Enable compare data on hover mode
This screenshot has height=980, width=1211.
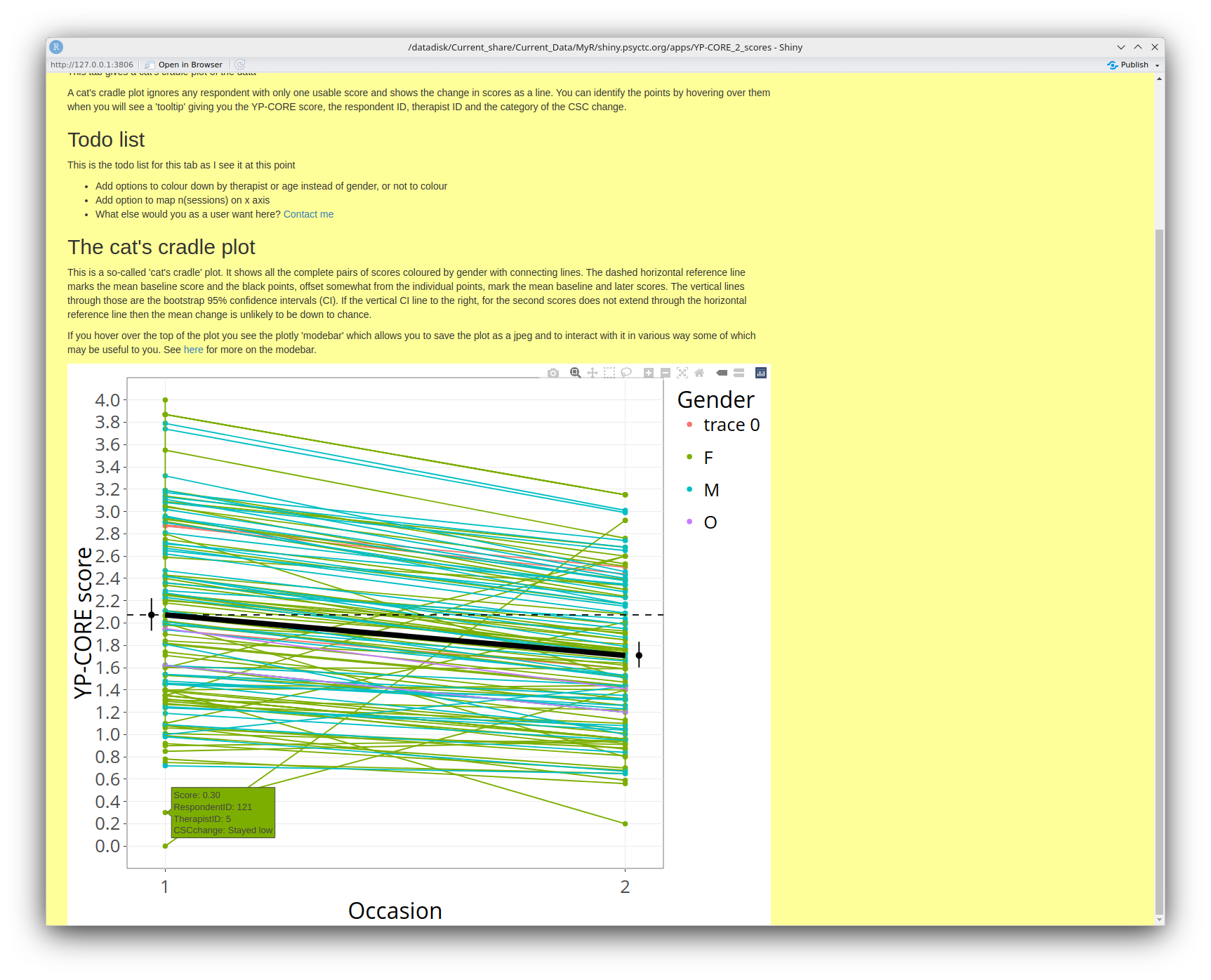pyautogui.click(x=739, y=373)
